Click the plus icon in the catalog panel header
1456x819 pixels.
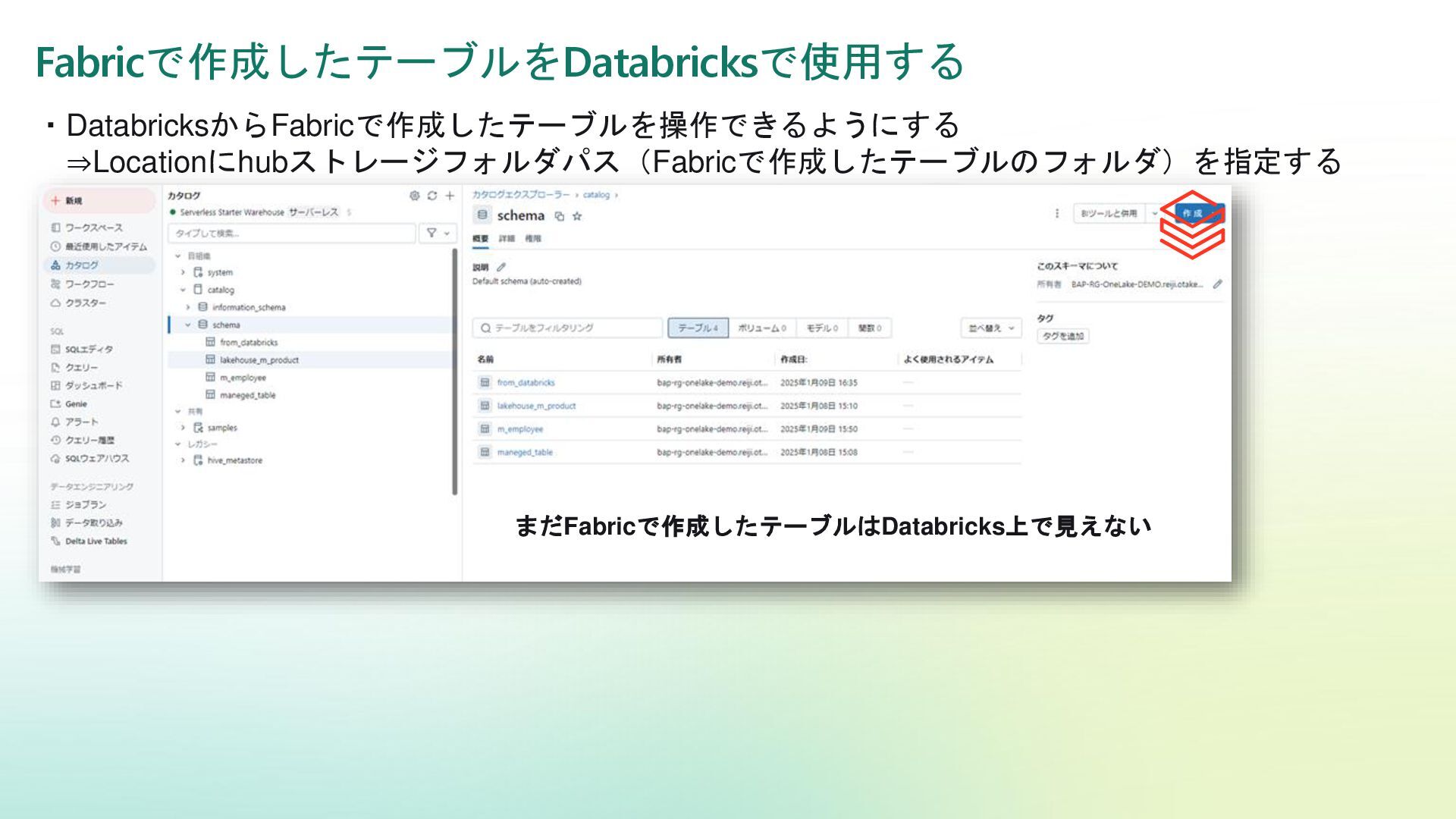[x=450, y=196]
